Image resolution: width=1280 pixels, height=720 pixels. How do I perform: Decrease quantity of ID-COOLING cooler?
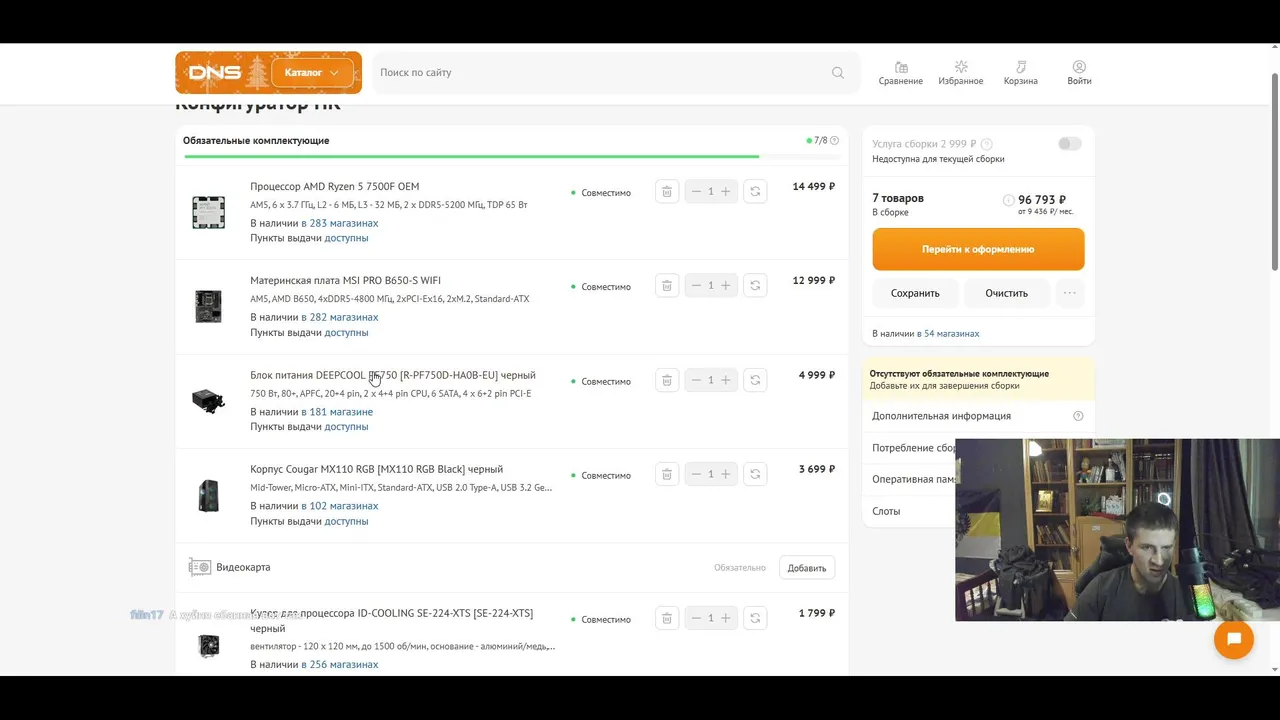pos(696,618)
